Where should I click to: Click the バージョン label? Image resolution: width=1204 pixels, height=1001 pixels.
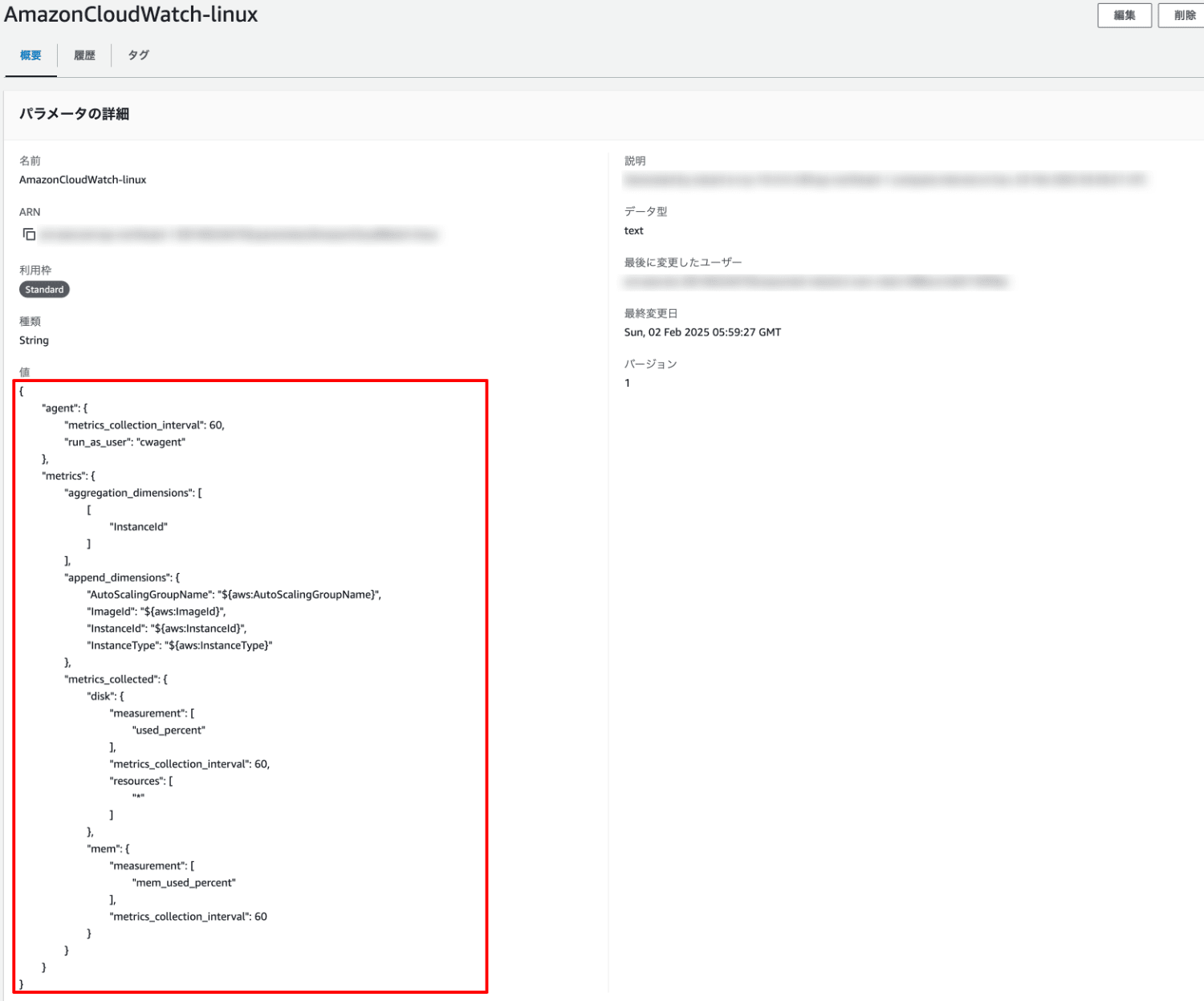tap(651, 364)
